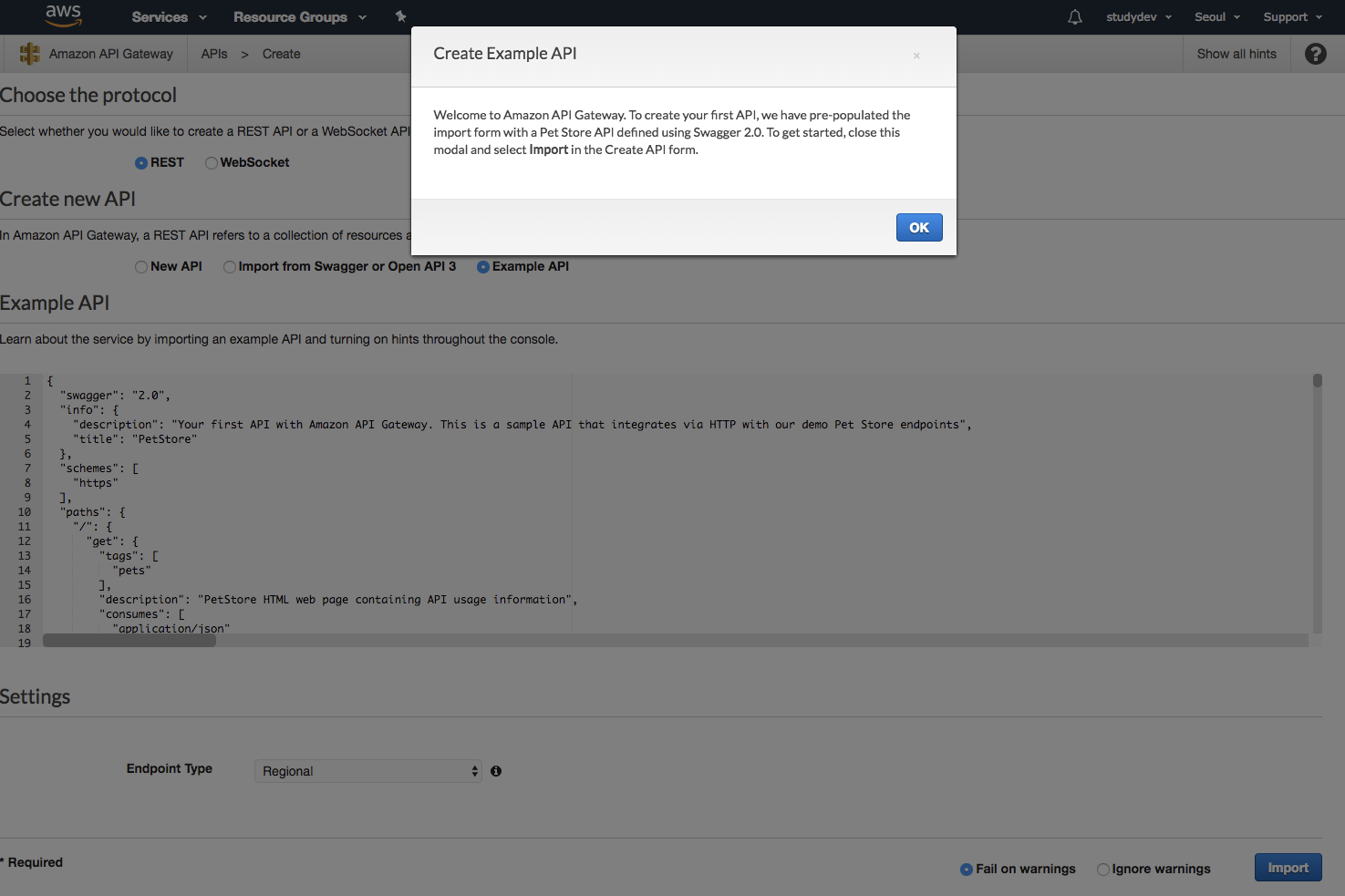1345x896 pixels.
Task: Click the Amazon API Gateway service icon
Action: click(30, 54)
